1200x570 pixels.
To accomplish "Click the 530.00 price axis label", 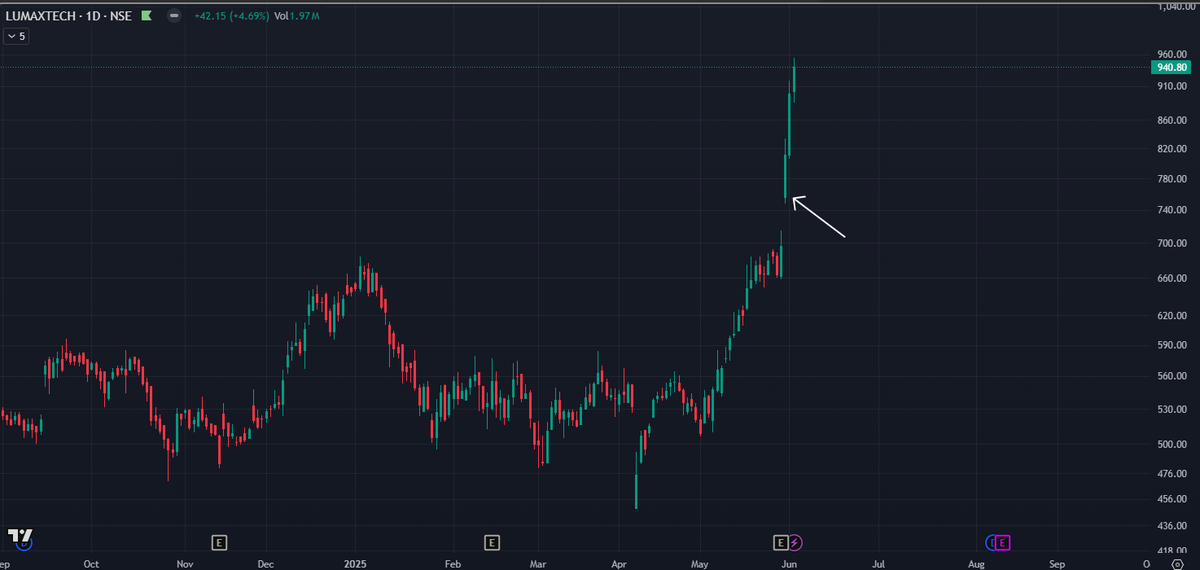I will (x=1171, y=409).
